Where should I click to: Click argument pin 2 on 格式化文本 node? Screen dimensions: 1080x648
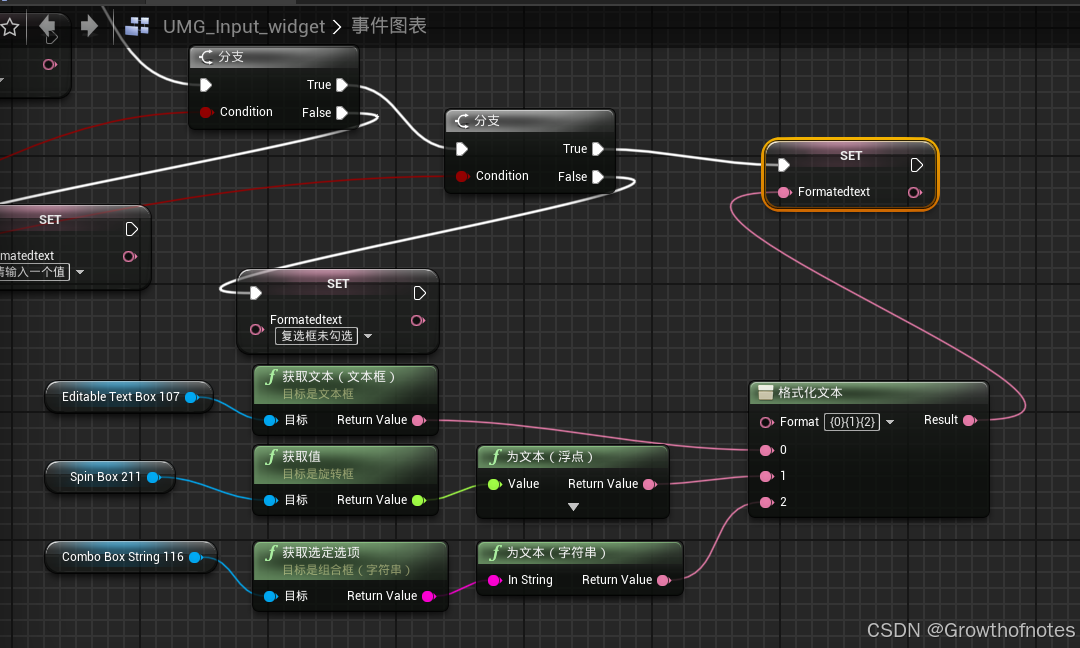pos(767,502)
